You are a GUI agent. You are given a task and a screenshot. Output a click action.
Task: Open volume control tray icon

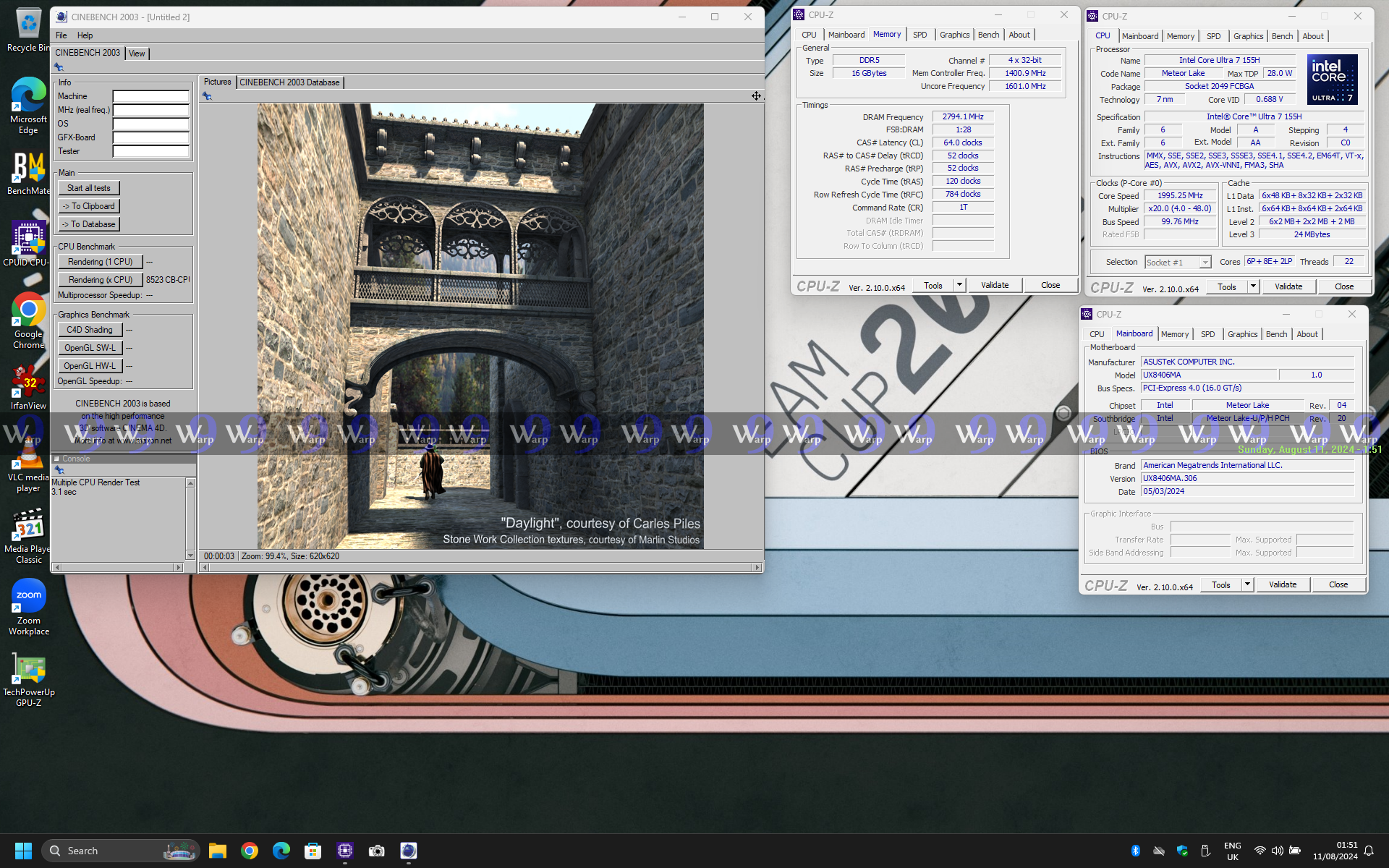[1278, 851]
